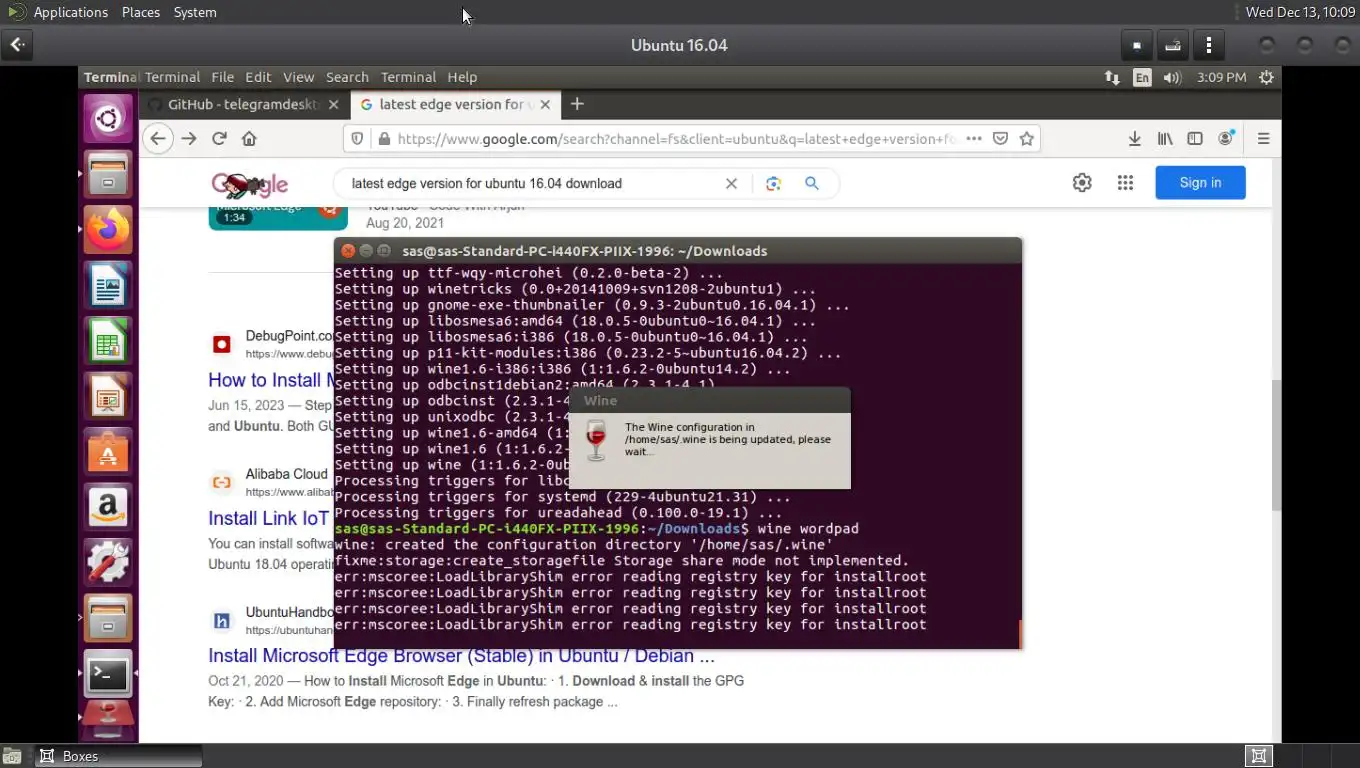Screen dimensions: 1360x768
Task: Open the session power gear menu
Action: [x=1266, y=77]
